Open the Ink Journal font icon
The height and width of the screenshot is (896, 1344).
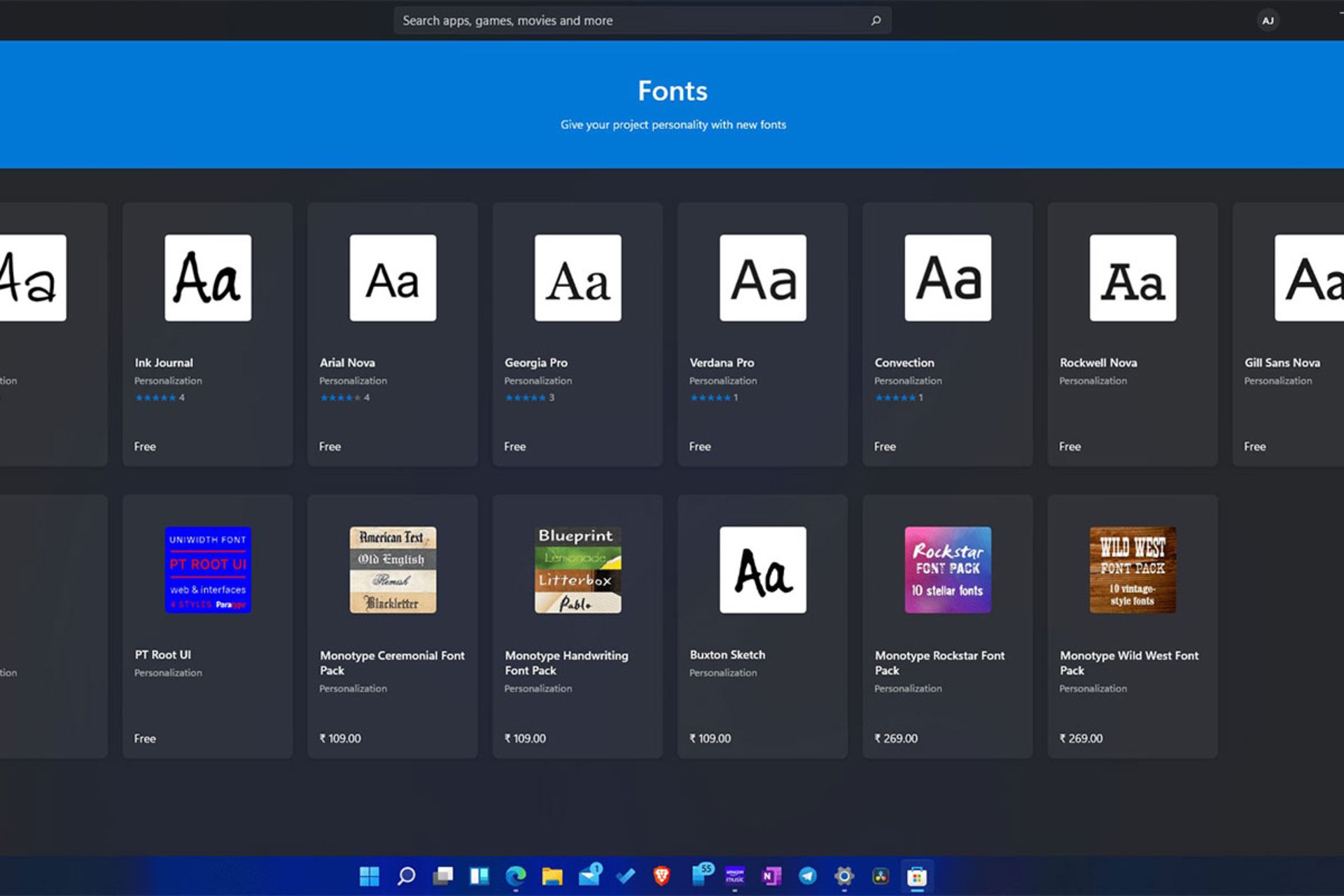tap(208, 278)
